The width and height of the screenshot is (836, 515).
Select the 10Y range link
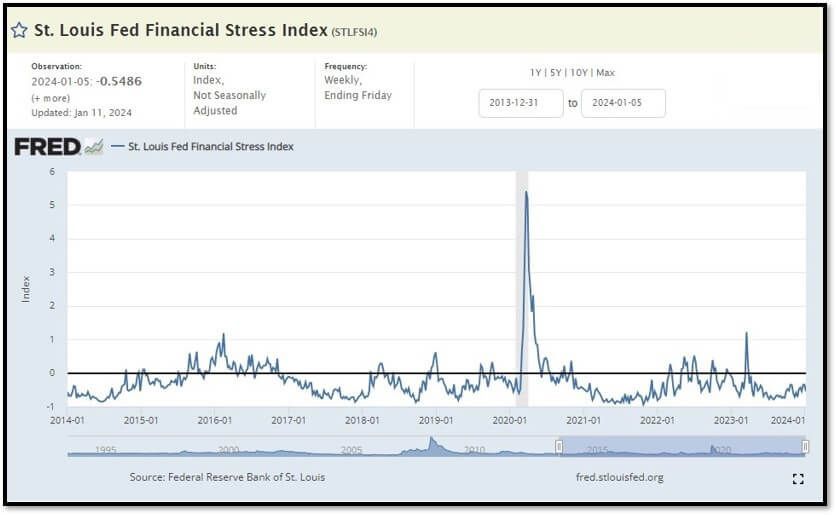578,73
